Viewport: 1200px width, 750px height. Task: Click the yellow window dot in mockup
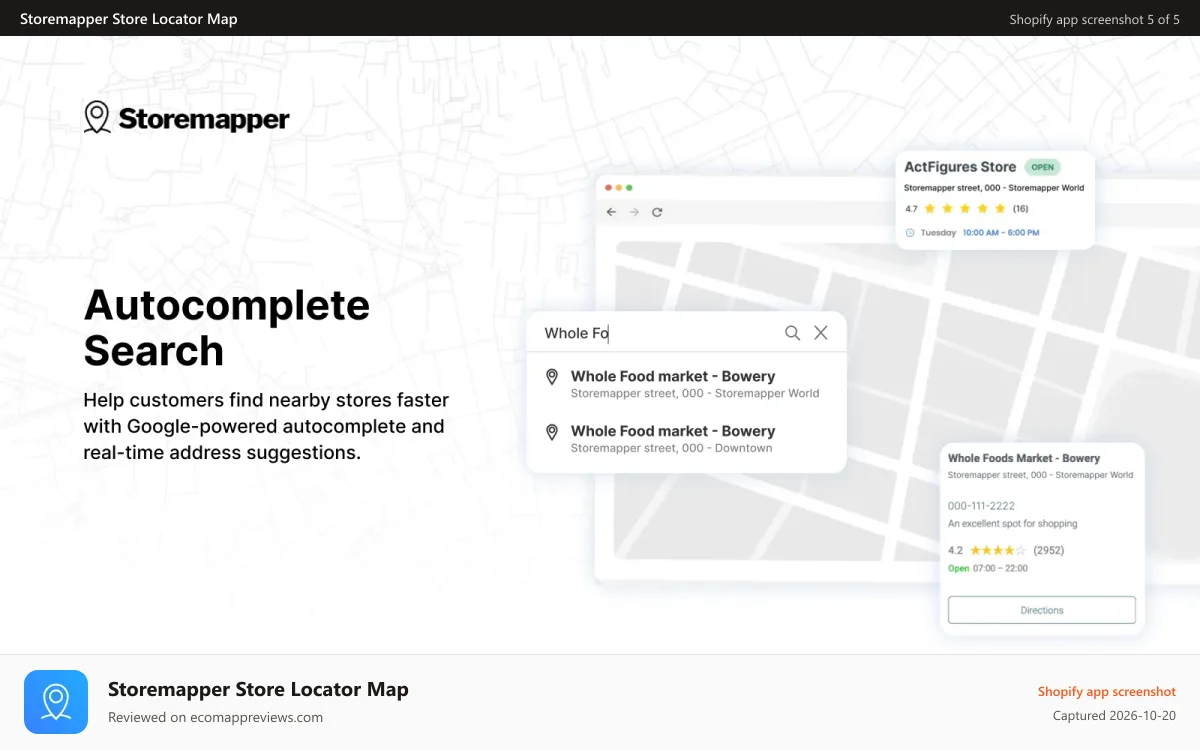point(619,187)
